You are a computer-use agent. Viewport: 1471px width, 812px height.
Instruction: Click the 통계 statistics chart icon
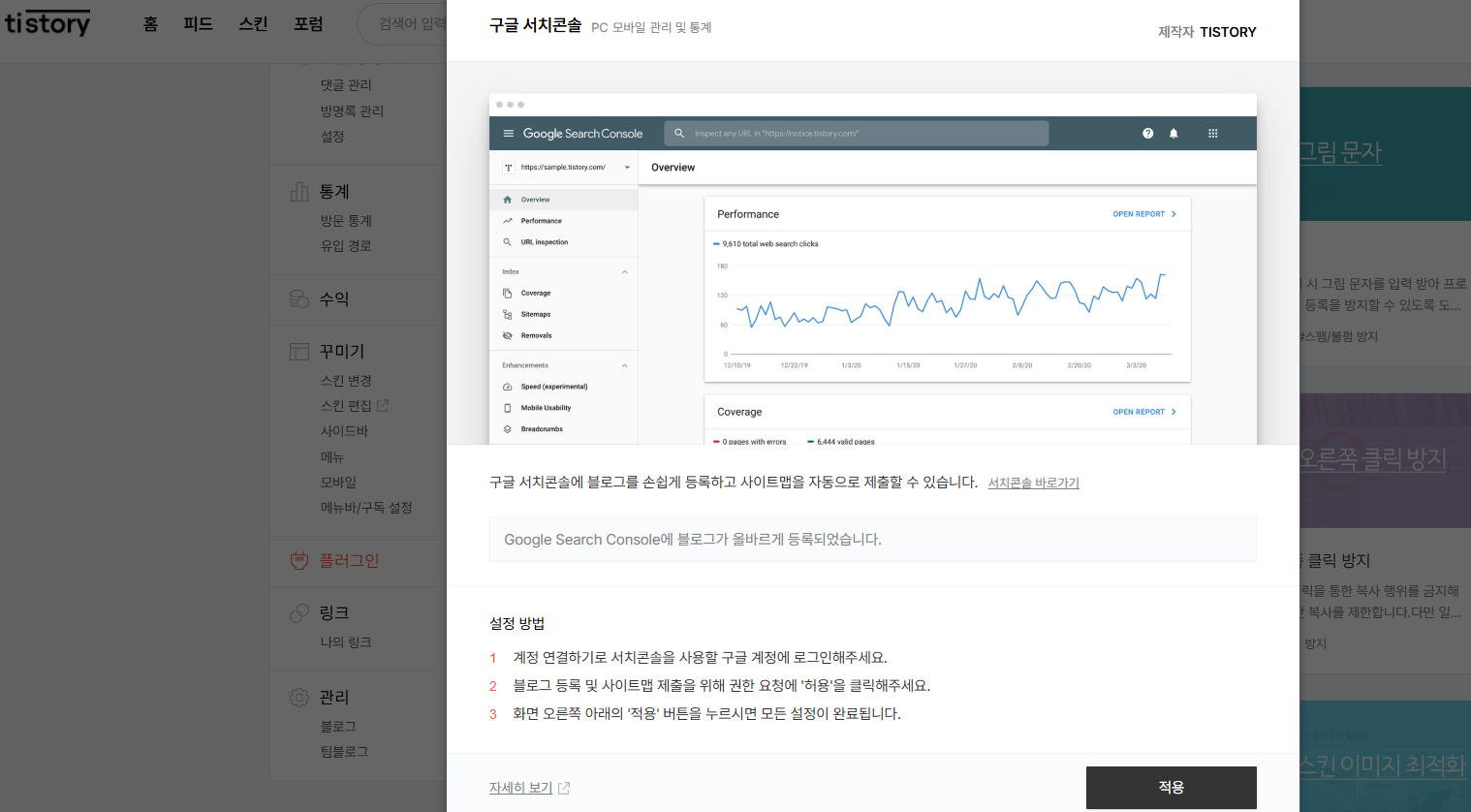pos(299,192)
